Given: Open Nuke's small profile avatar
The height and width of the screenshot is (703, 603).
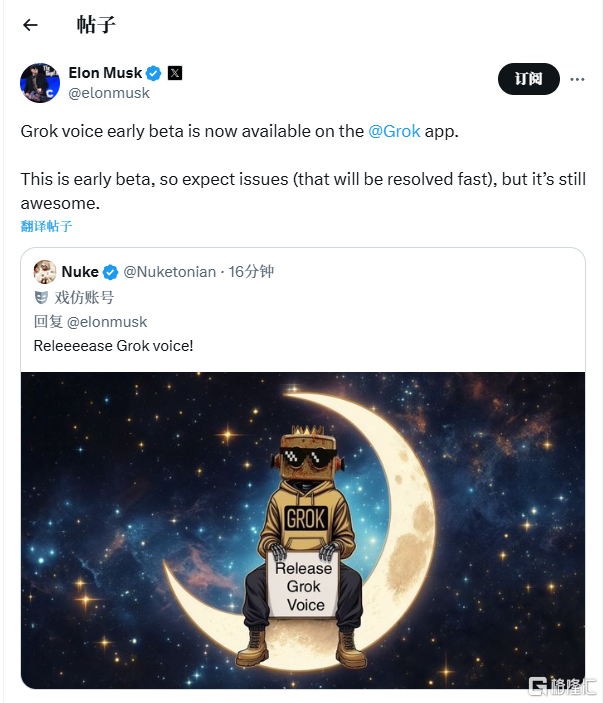Looking at the screenshot, I should point(45,272).
